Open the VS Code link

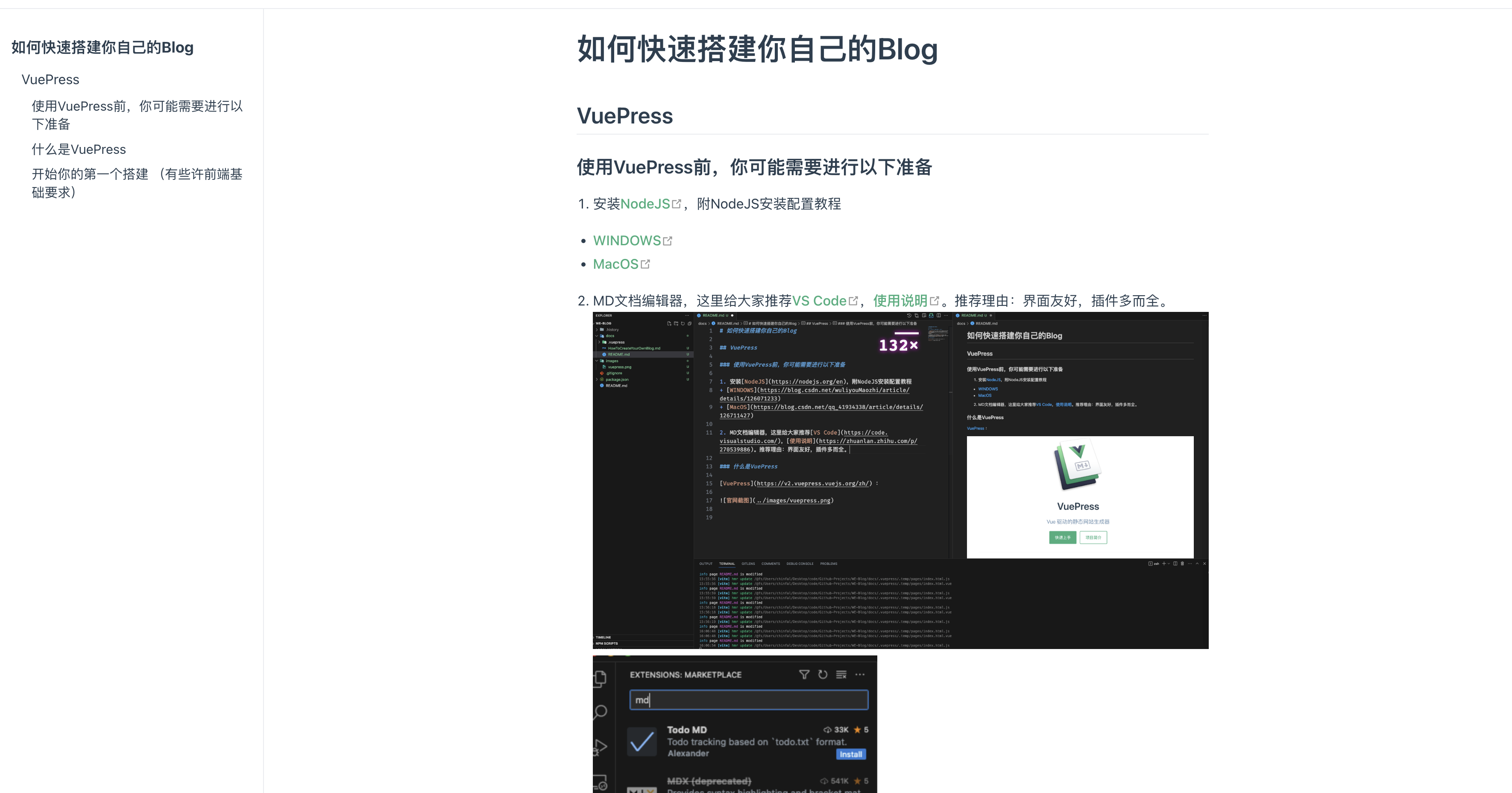[819, 301]
